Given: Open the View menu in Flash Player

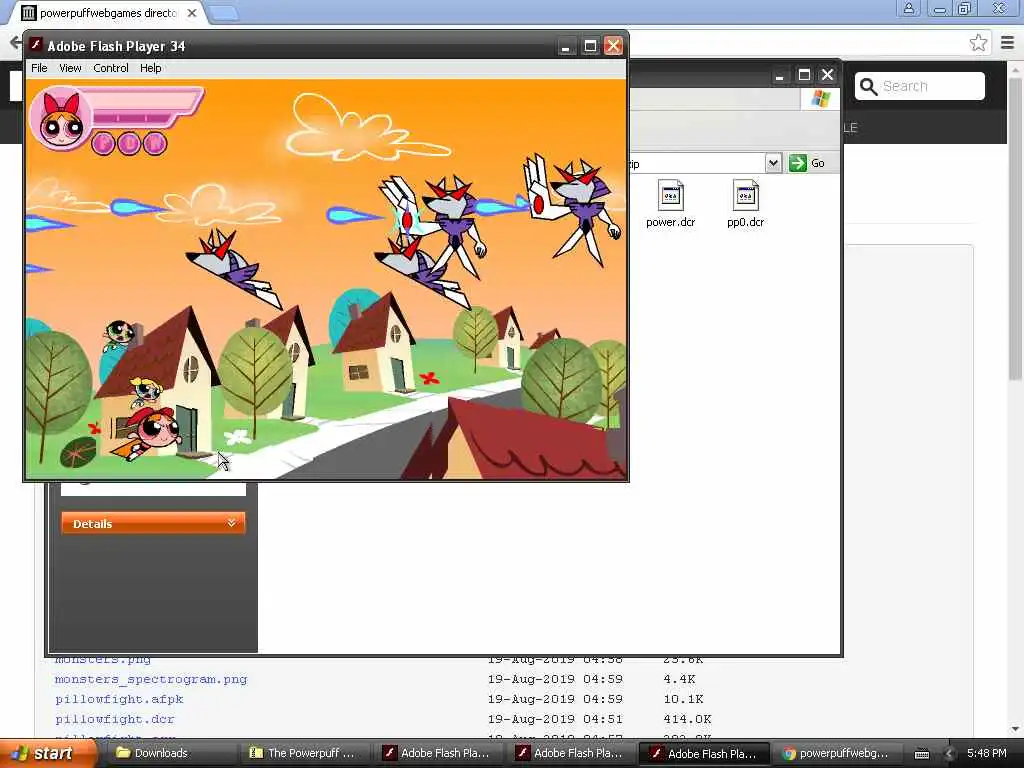Looking at the screenshot, I should tap(70, 68).
